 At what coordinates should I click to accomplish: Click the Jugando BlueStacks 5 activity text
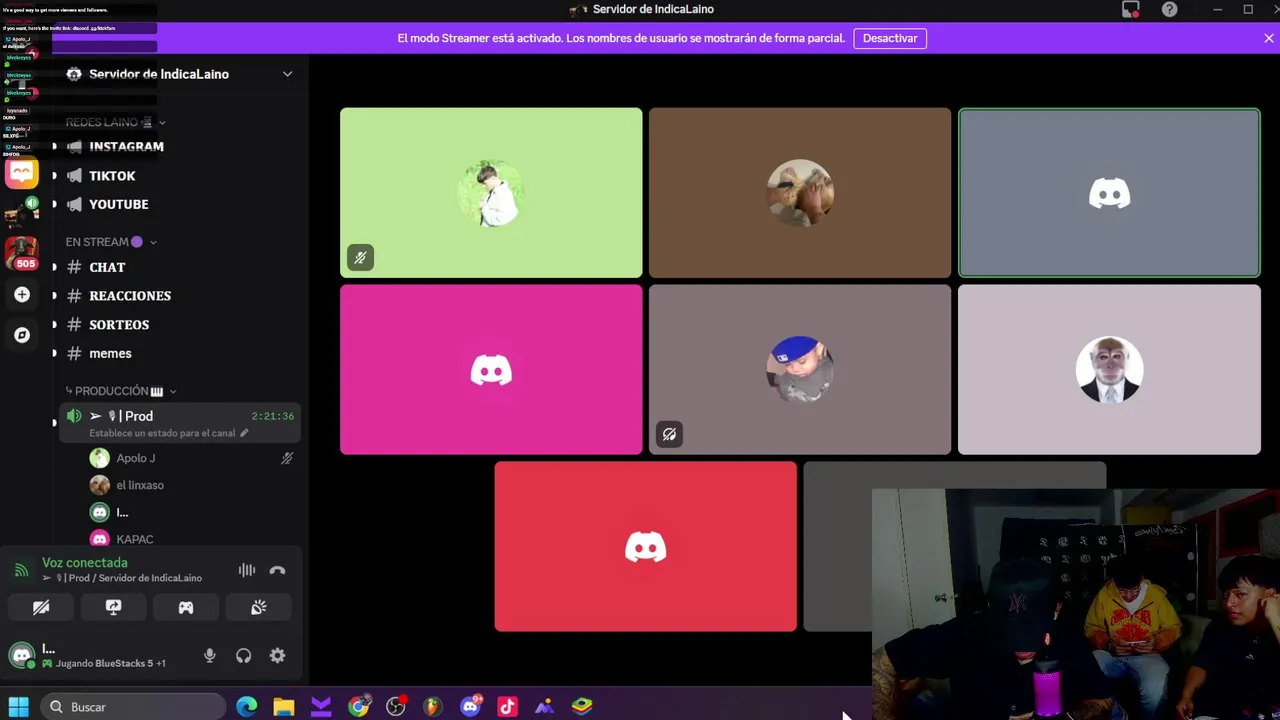(x=110, y=663)
